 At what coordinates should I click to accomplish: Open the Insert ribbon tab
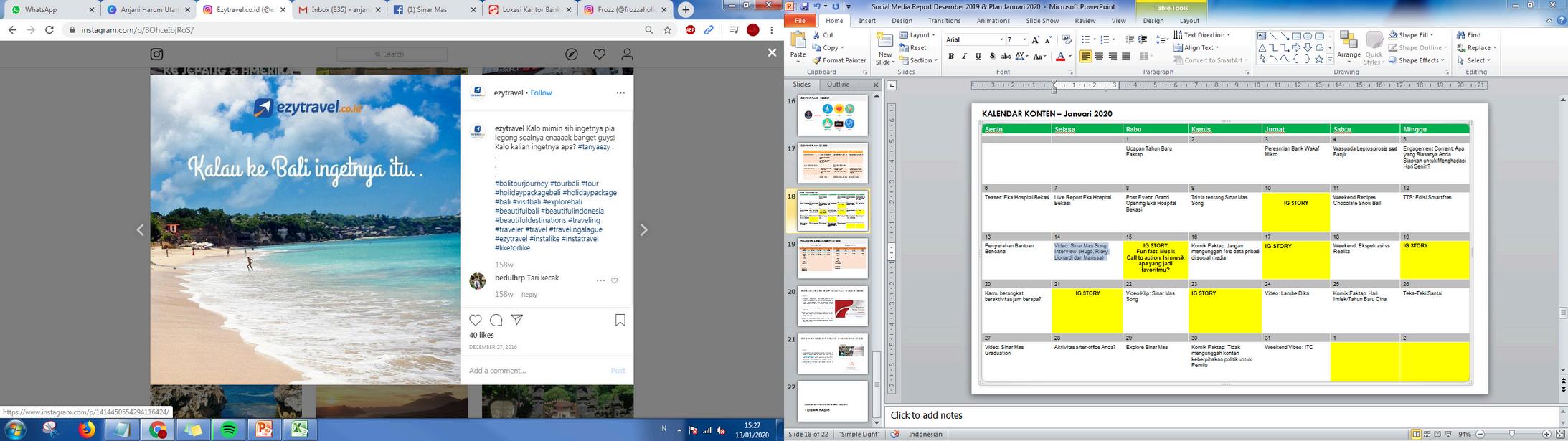pyautogui.click(x=867, y=21)
